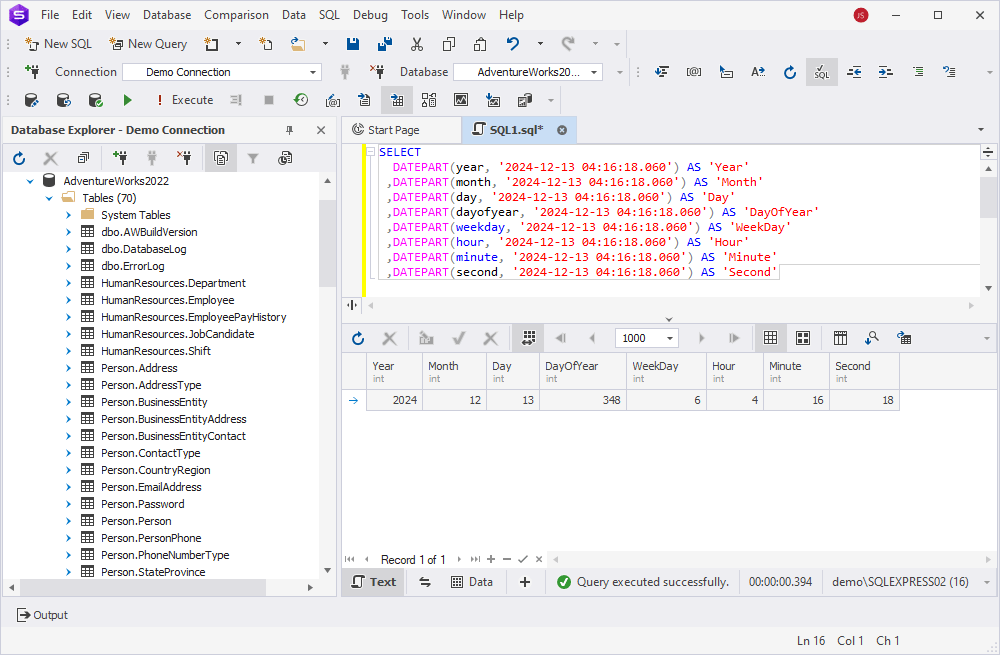This screenshot has height=655, width=1000.
Task: Switch to Grid View in results
Action: tap(770, 339)
